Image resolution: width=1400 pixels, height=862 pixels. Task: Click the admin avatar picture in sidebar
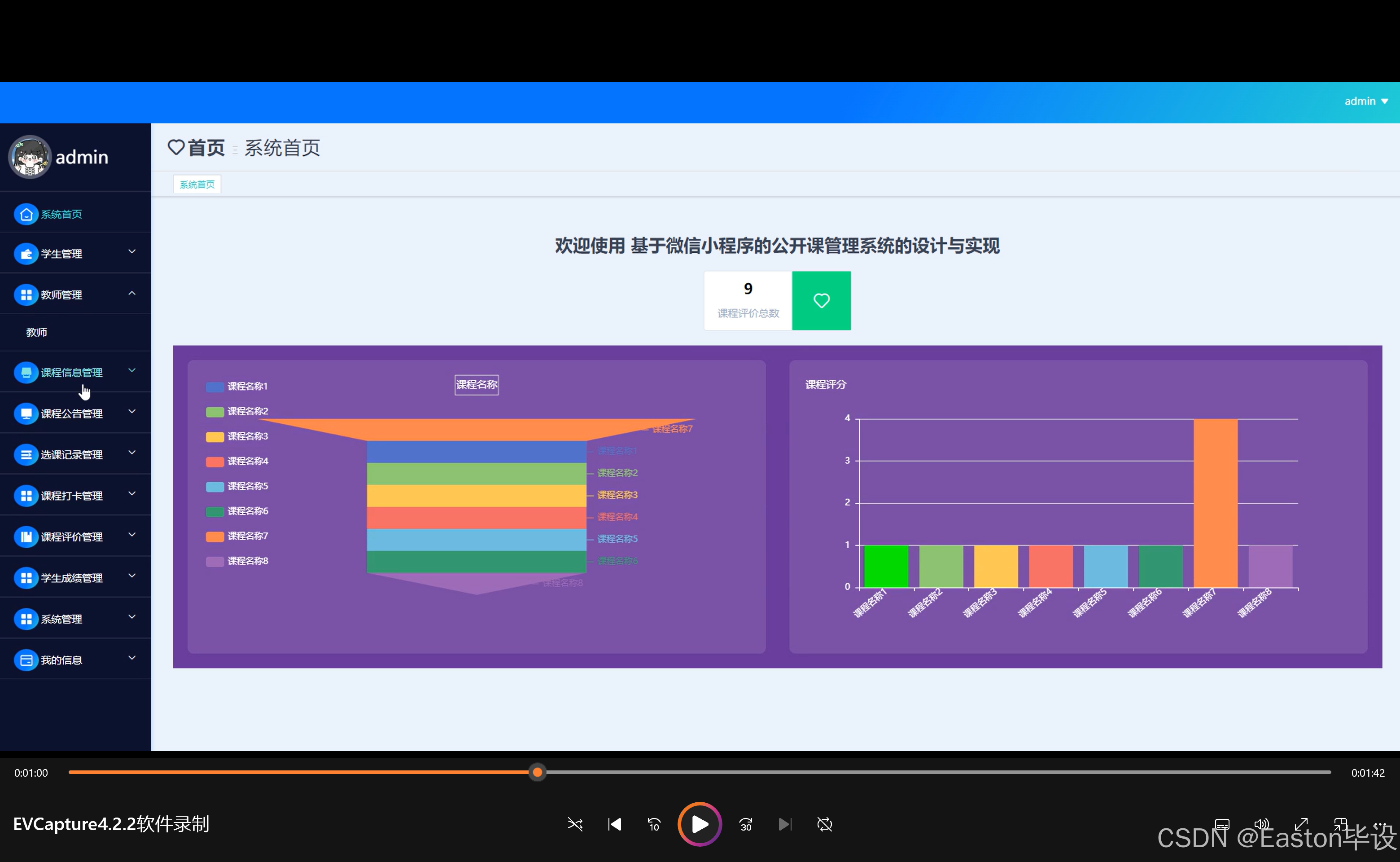(30, 157)
